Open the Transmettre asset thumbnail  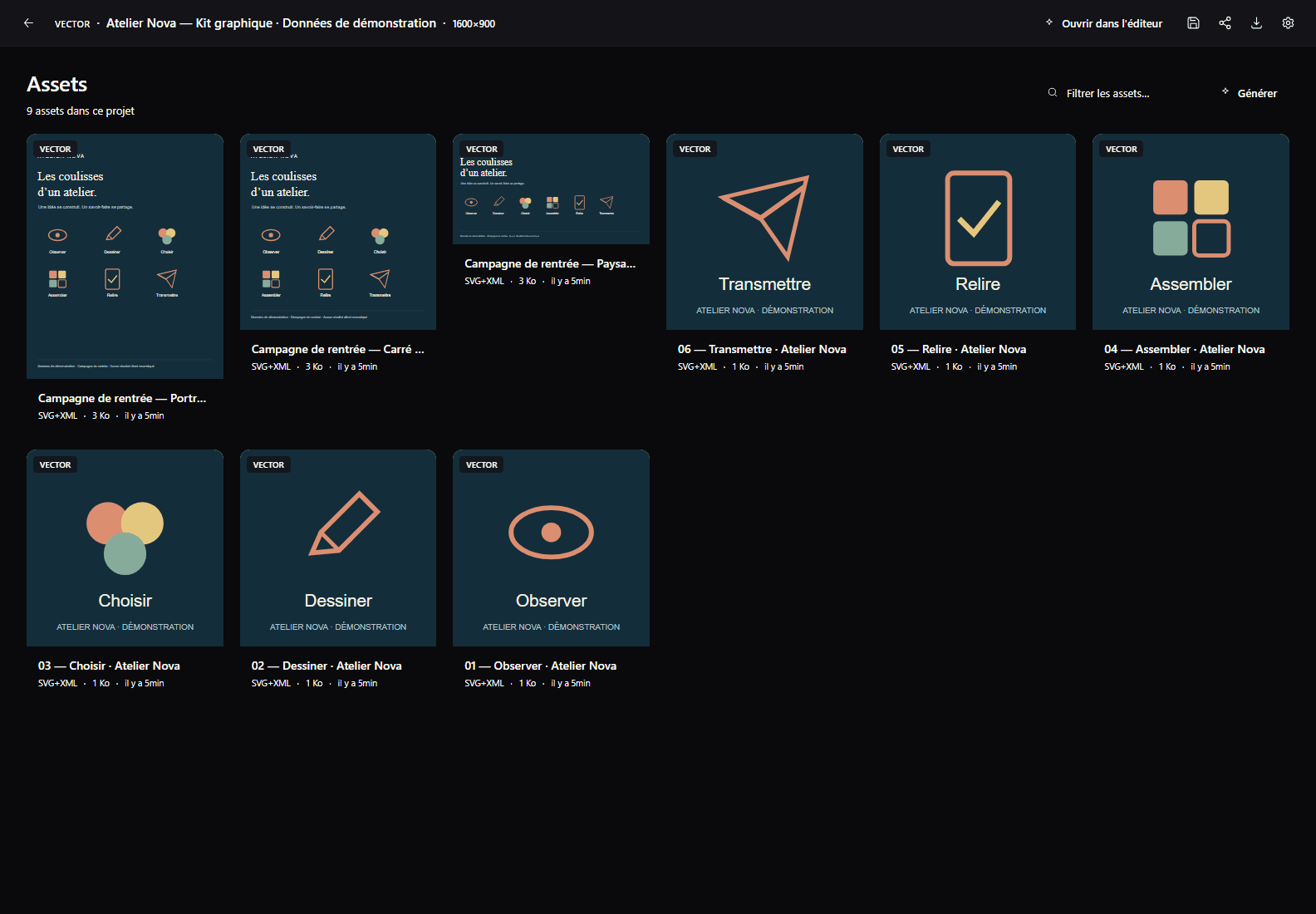click(x=764, y=232)
